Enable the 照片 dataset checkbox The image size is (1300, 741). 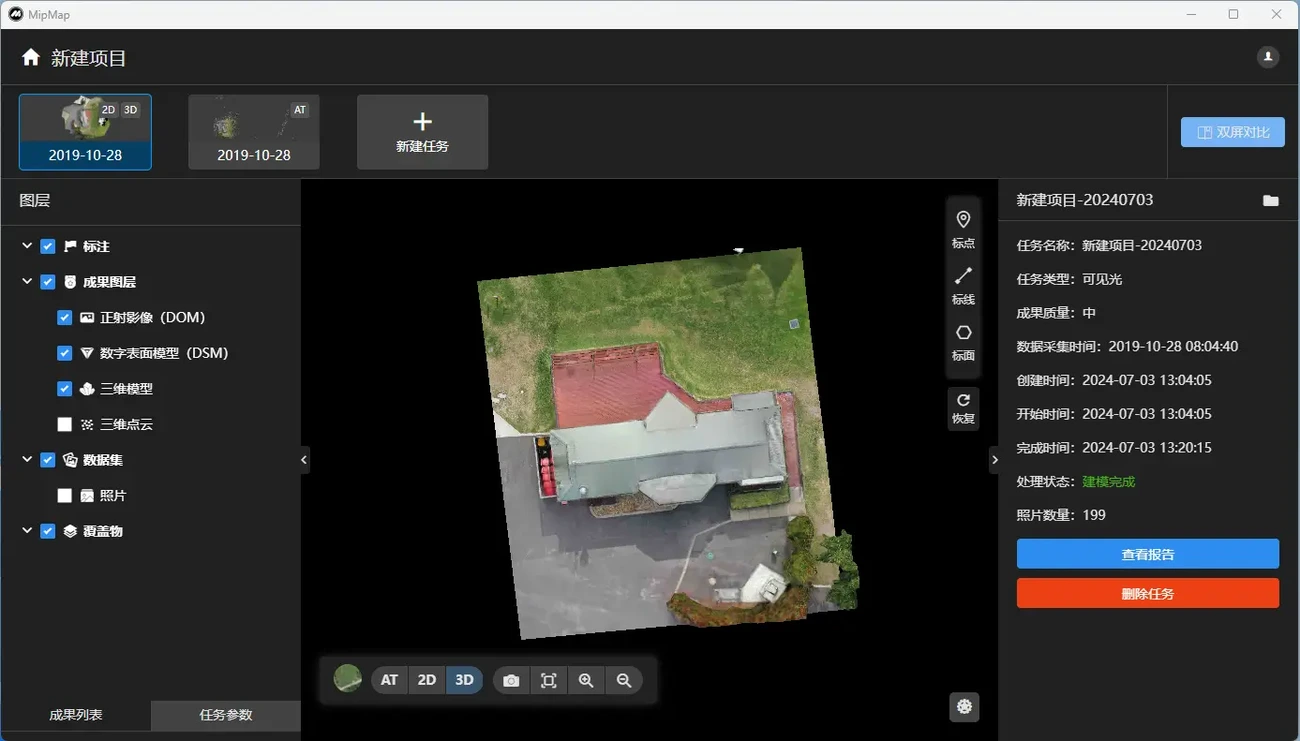click(x=65, y=496)
